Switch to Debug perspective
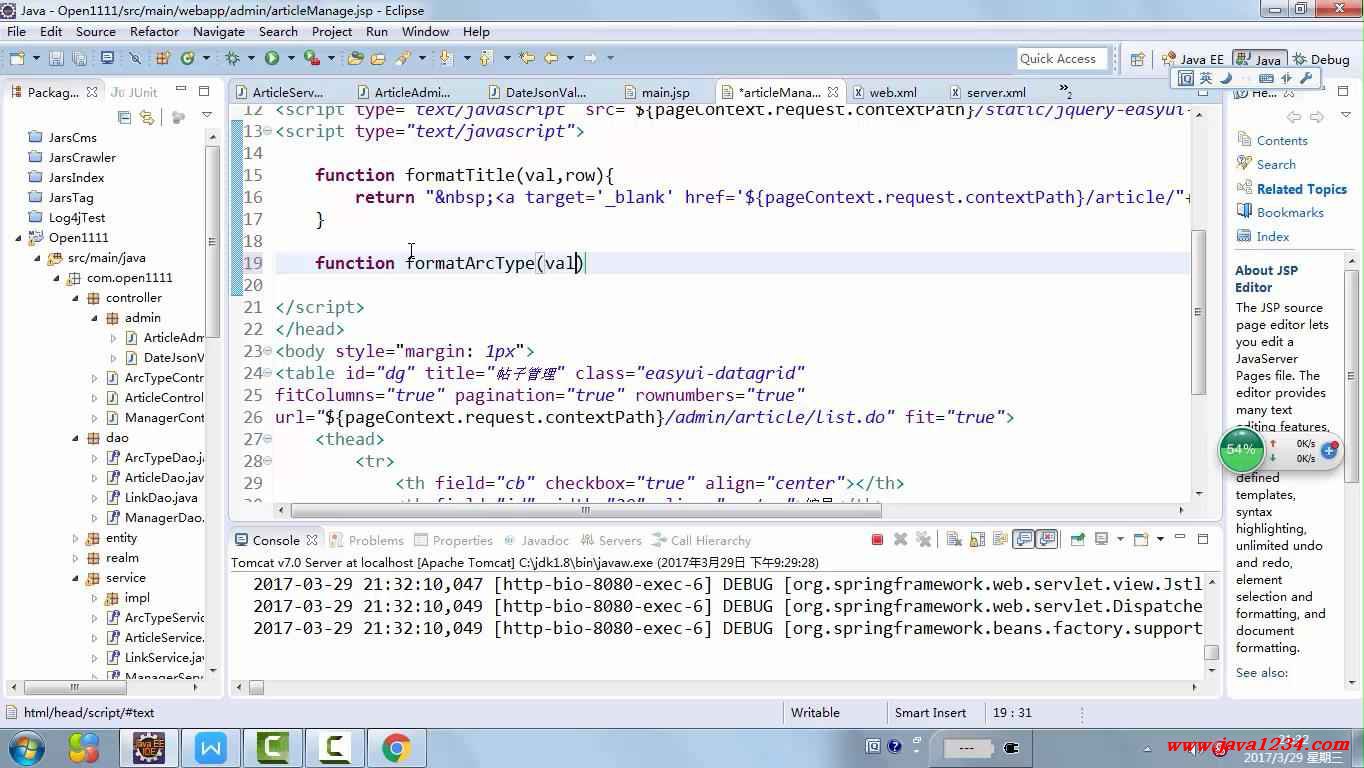Image resolution: width=1364 pixels, height=768 pixels. point(1321,59)
